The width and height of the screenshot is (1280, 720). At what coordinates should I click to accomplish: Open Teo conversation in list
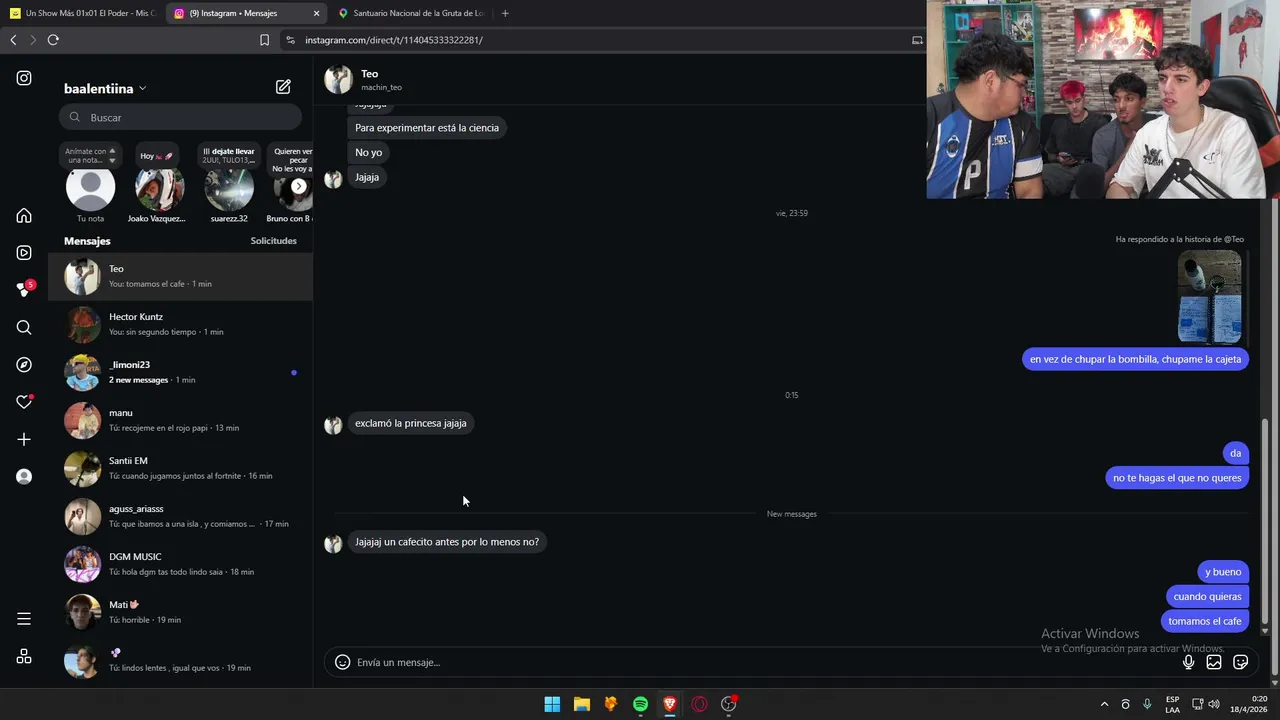tap(180, 276)
